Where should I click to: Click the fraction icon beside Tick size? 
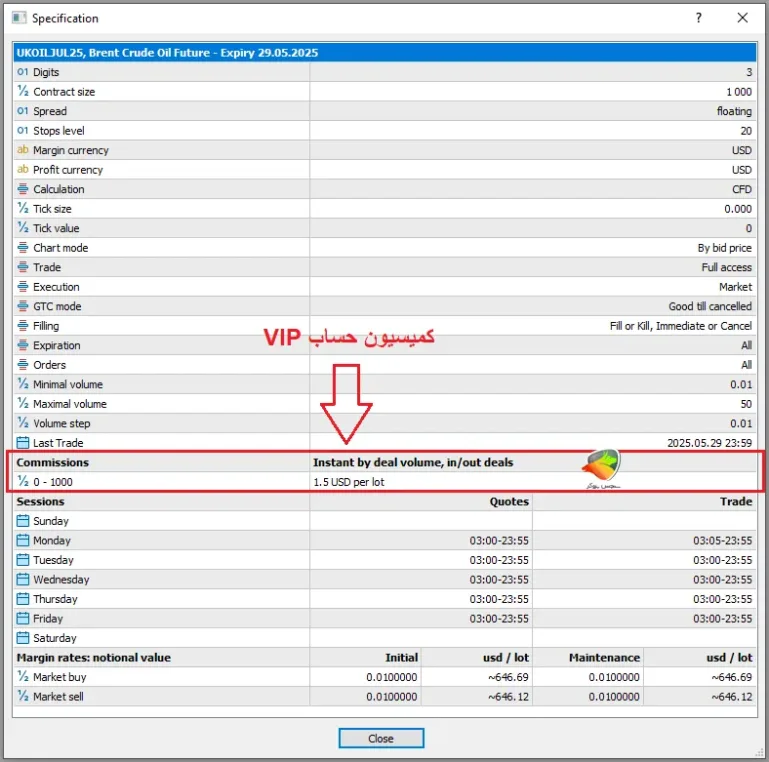pos(23,208)
